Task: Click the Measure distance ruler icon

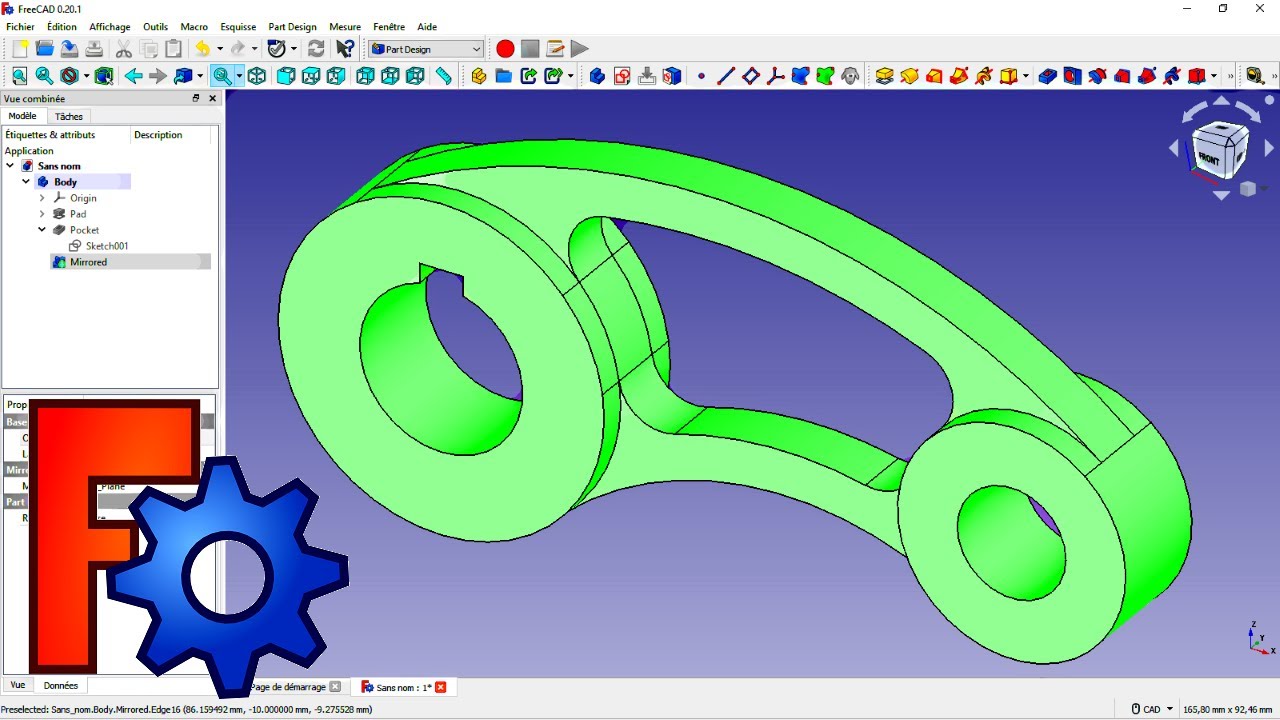Action: (x=444, y=76)
